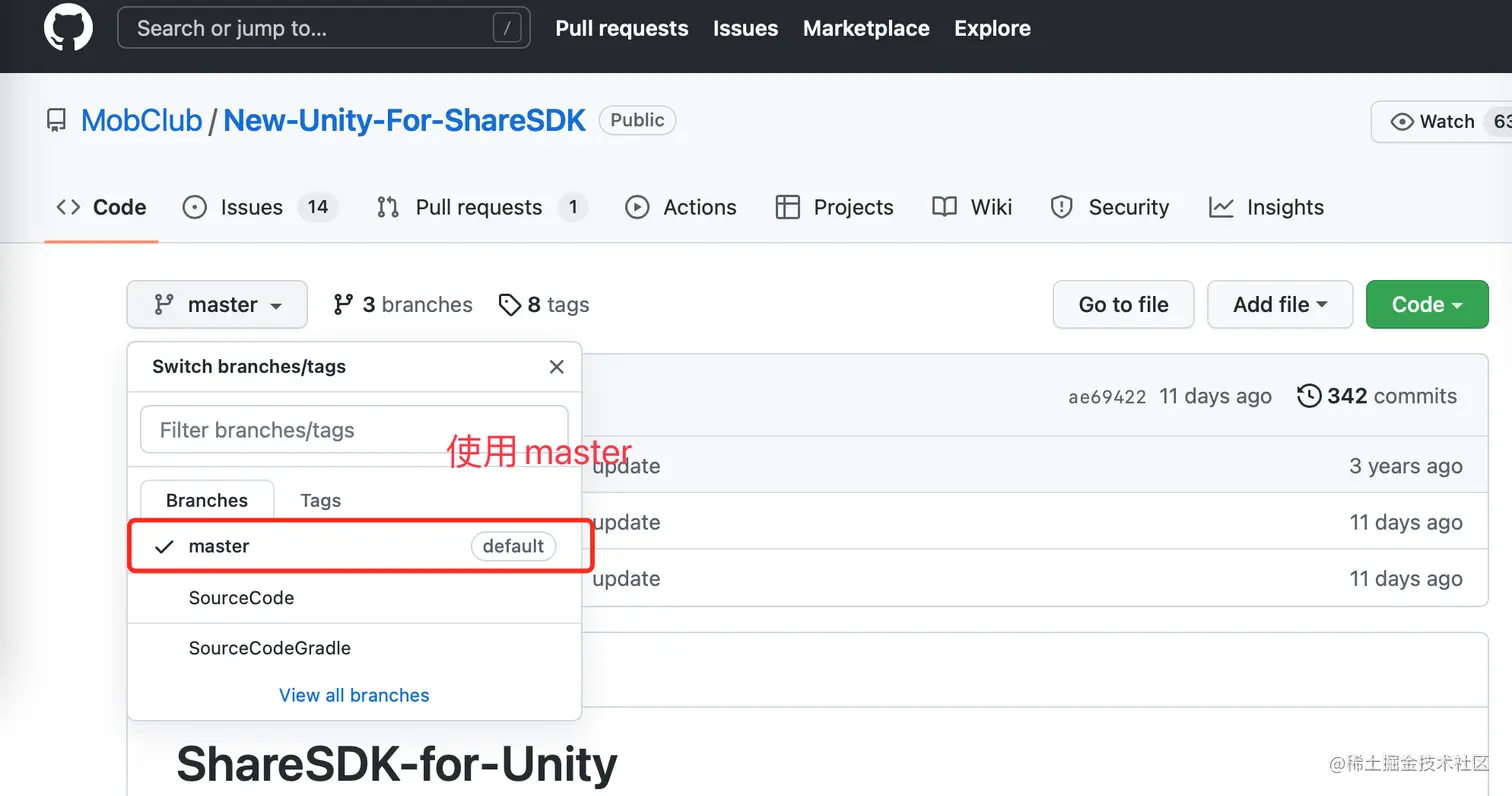Open New-Unity-For-ShareSDK repository link
Viewport: 1512px width, 796px height.
[x=404, y=121]
